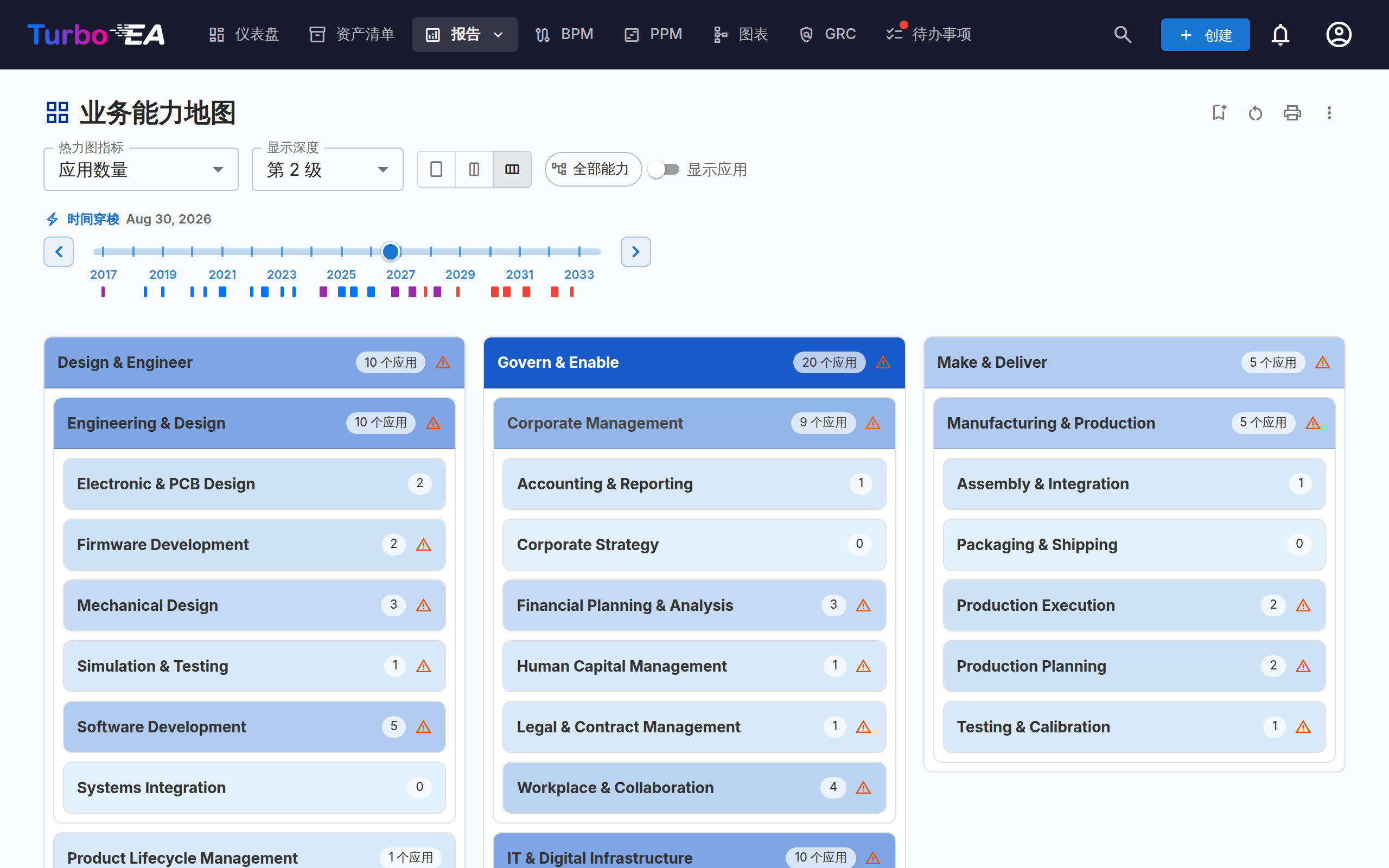1389x868 pixels.
Task: Open the Assembly & Integration capability card
Action: coord(1133,483)
